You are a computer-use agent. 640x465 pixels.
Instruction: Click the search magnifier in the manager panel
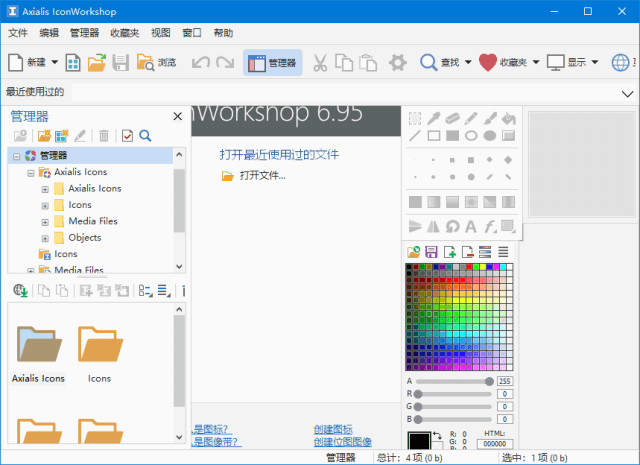[x=145, y=136]
